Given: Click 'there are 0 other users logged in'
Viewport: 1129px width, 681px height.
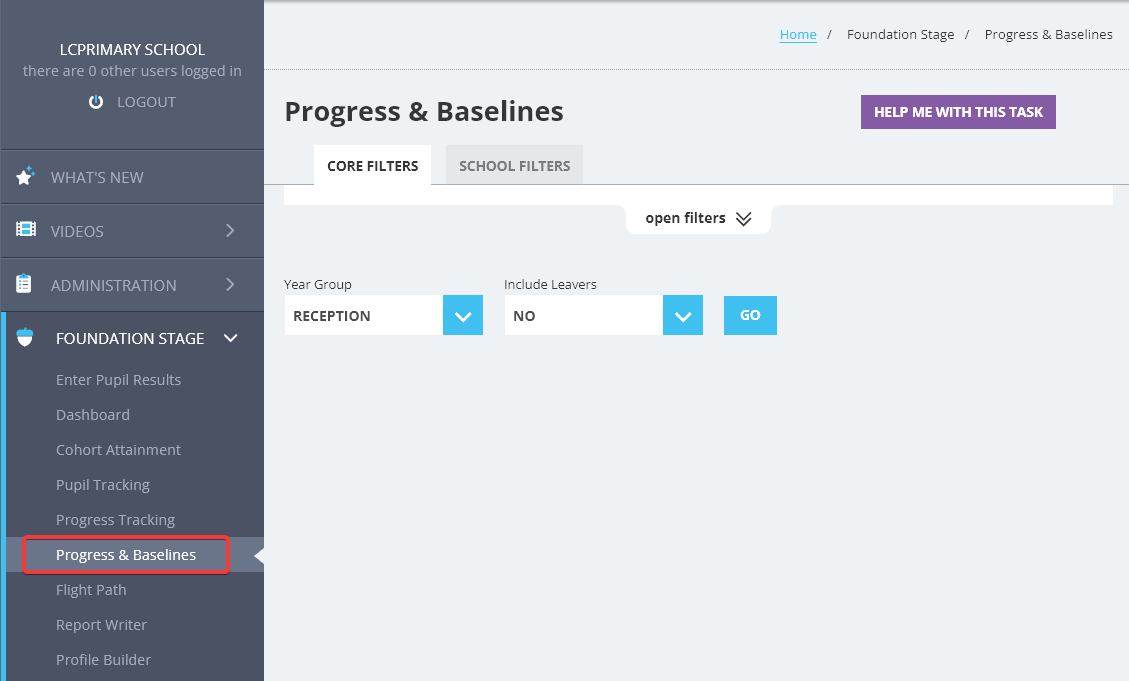Looking at the screenshot, I should [132, 71].
